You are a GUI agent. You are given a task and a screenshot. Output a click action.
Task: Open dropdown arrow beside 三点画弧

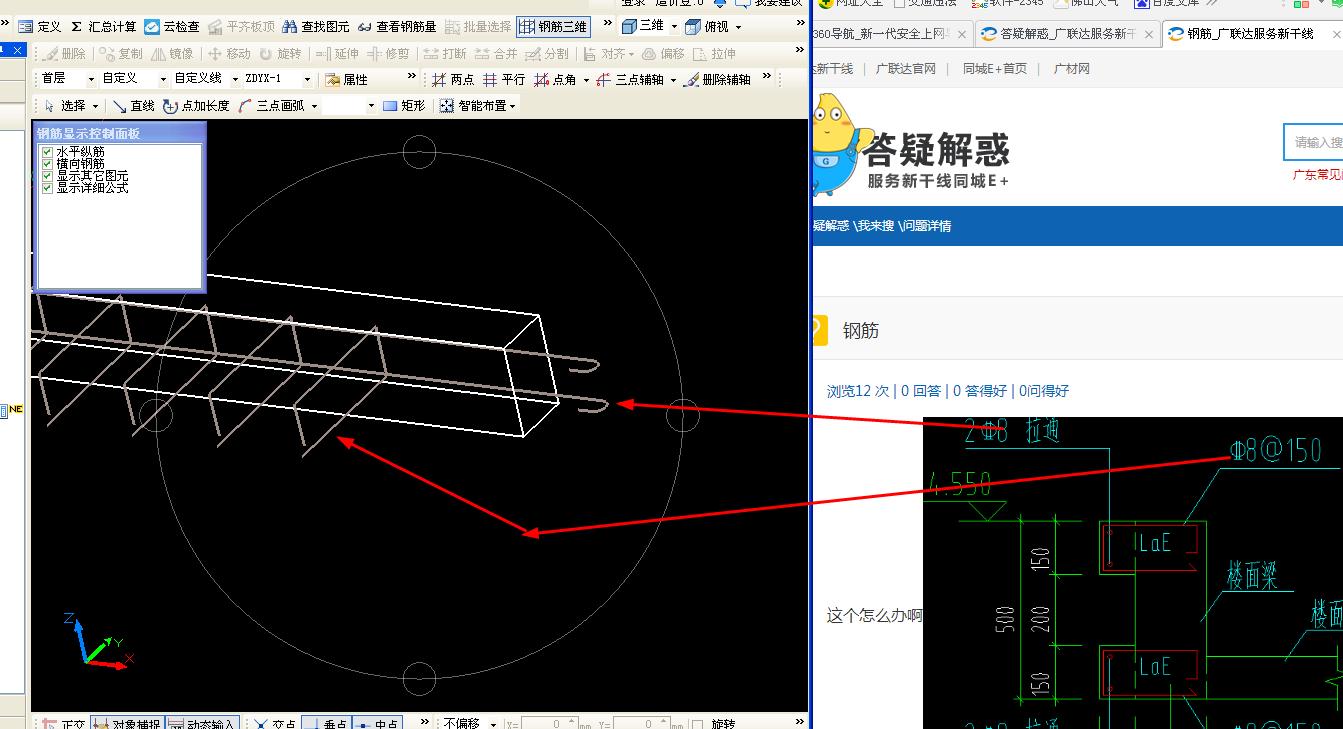[x=314, y=106]
